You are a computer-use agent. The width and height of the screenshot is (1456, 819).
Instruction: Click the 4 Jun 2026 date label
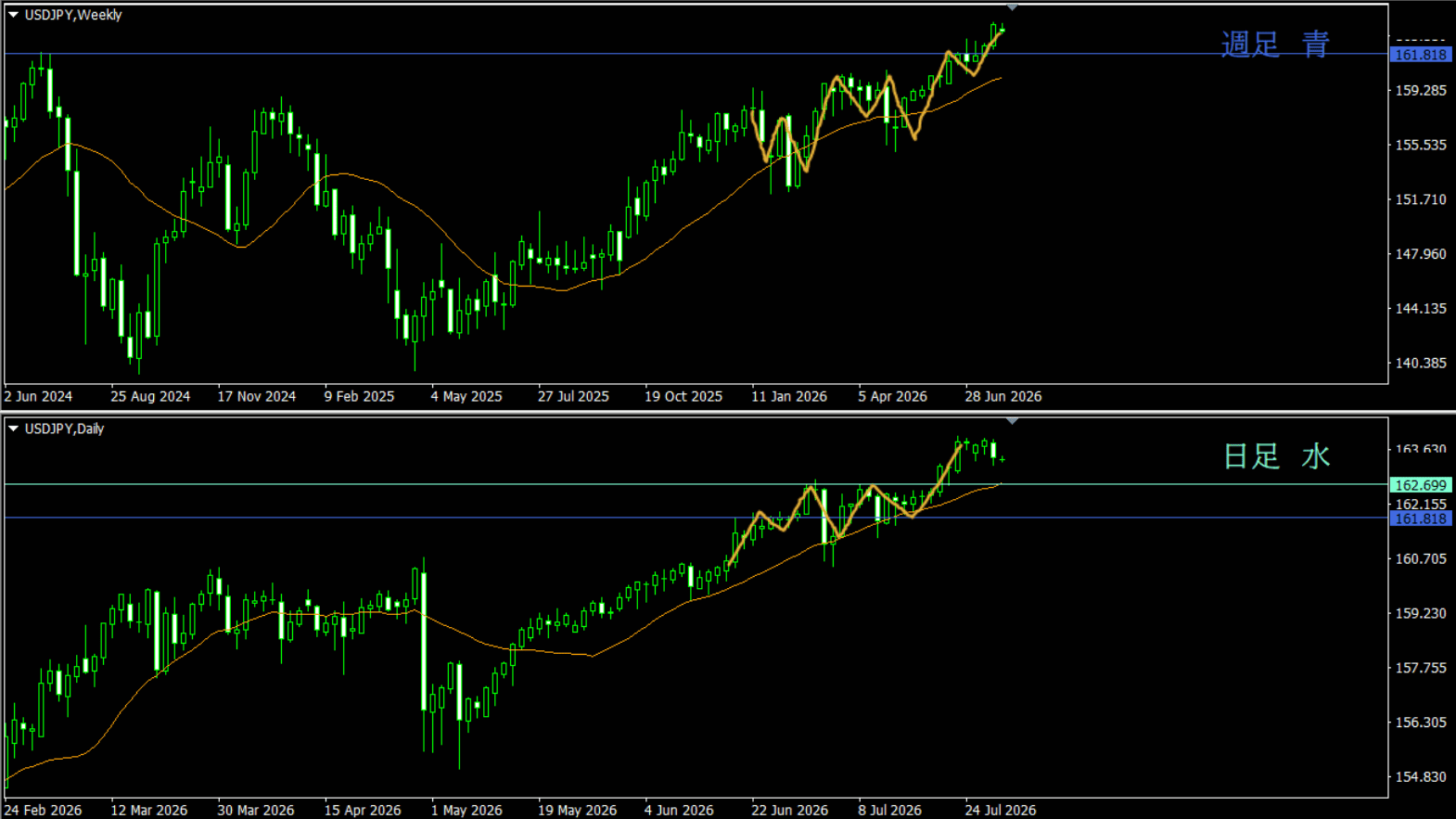[679, 810]
